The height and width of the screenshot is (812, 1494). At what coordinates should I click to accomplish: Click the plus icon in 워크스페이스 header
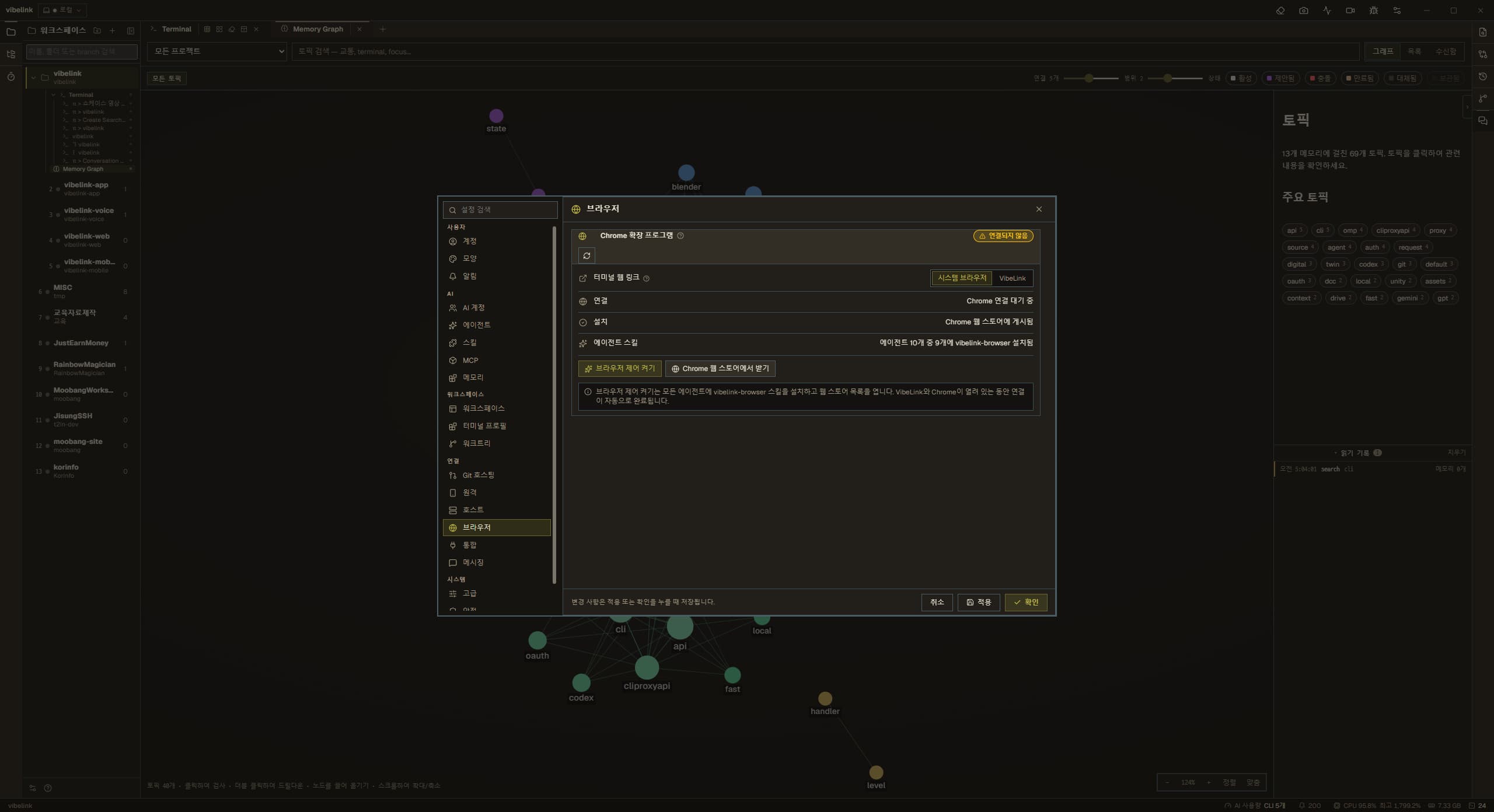pyautogui.click(x=112, y=30)
